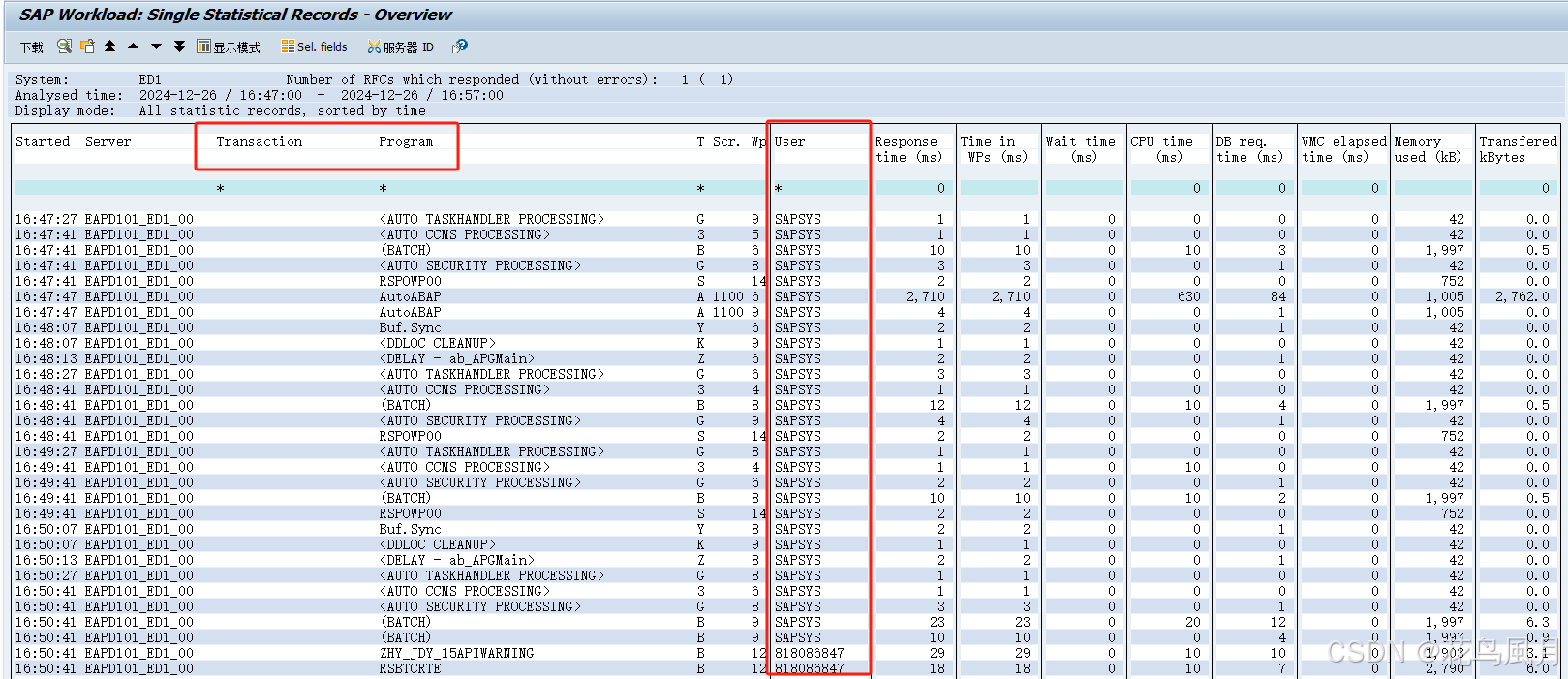
Task: Click the SAPSYS user in 16:47:27 row
Action: (797, 219)
